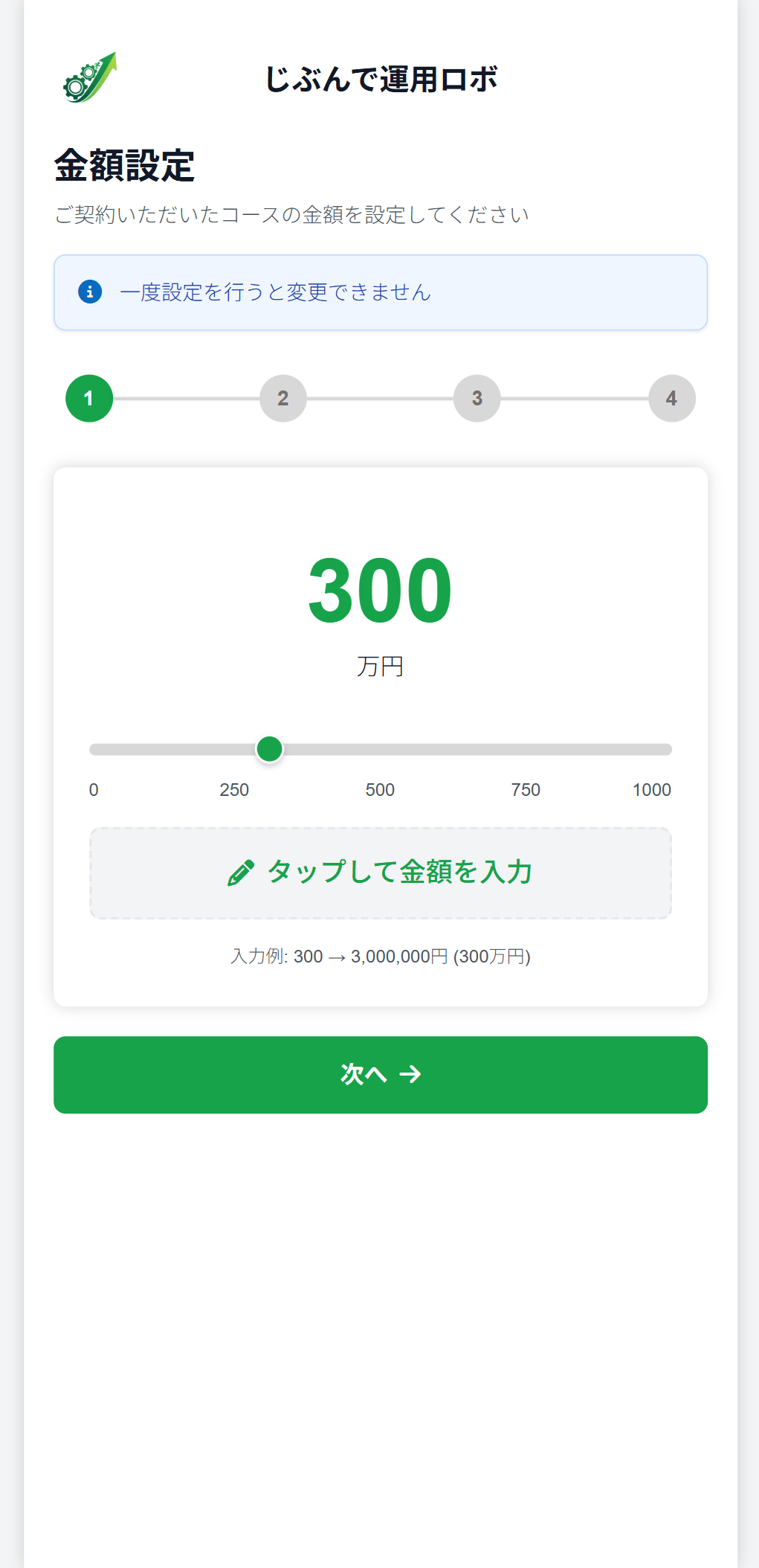Select step 1 circle in progress indicator
The height and width of the screenshot is (1568, 759).
click(x=89, y=399)
